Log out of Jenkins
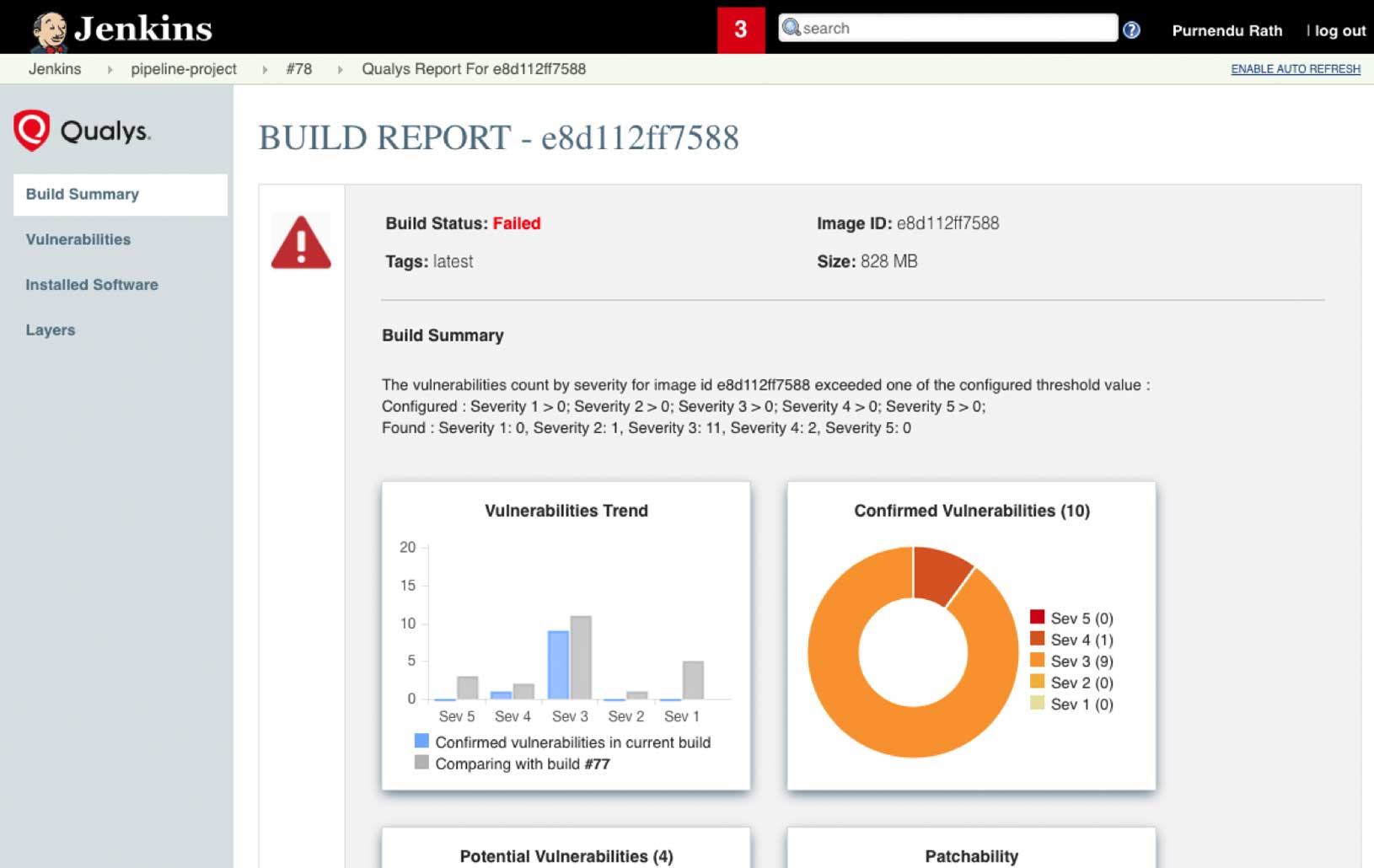The width and height of the screenshot is (1374, 868). click(x=1339, y=30)
